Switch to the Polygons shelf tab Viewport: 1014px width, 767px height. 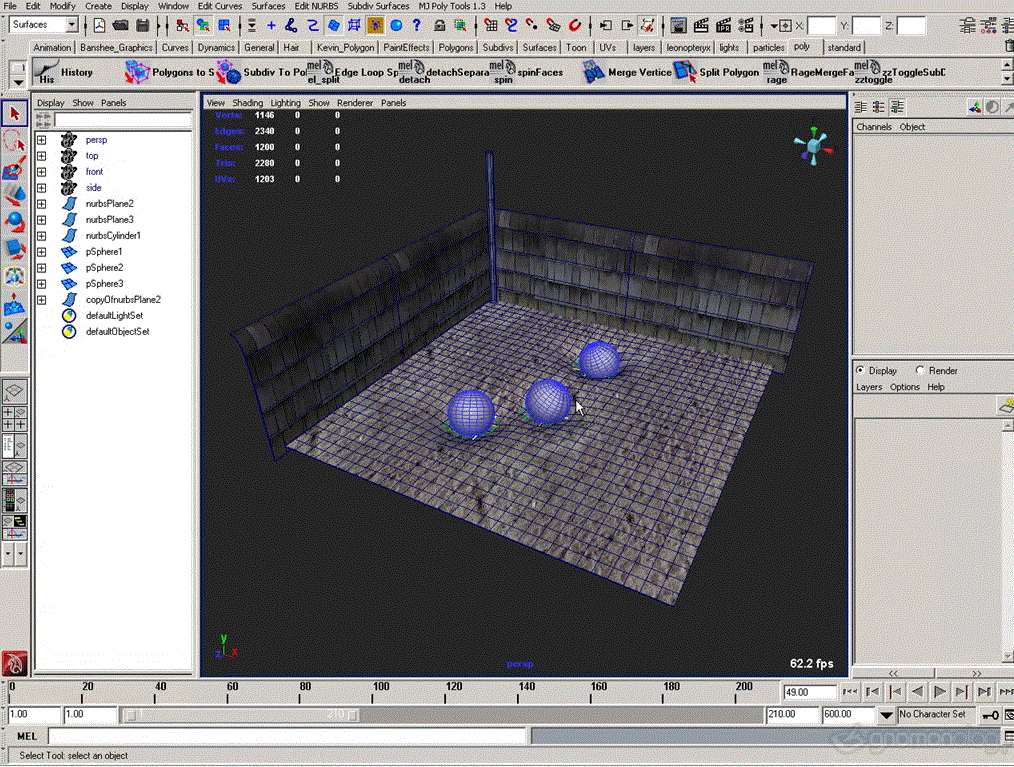(x=456, y=47)
